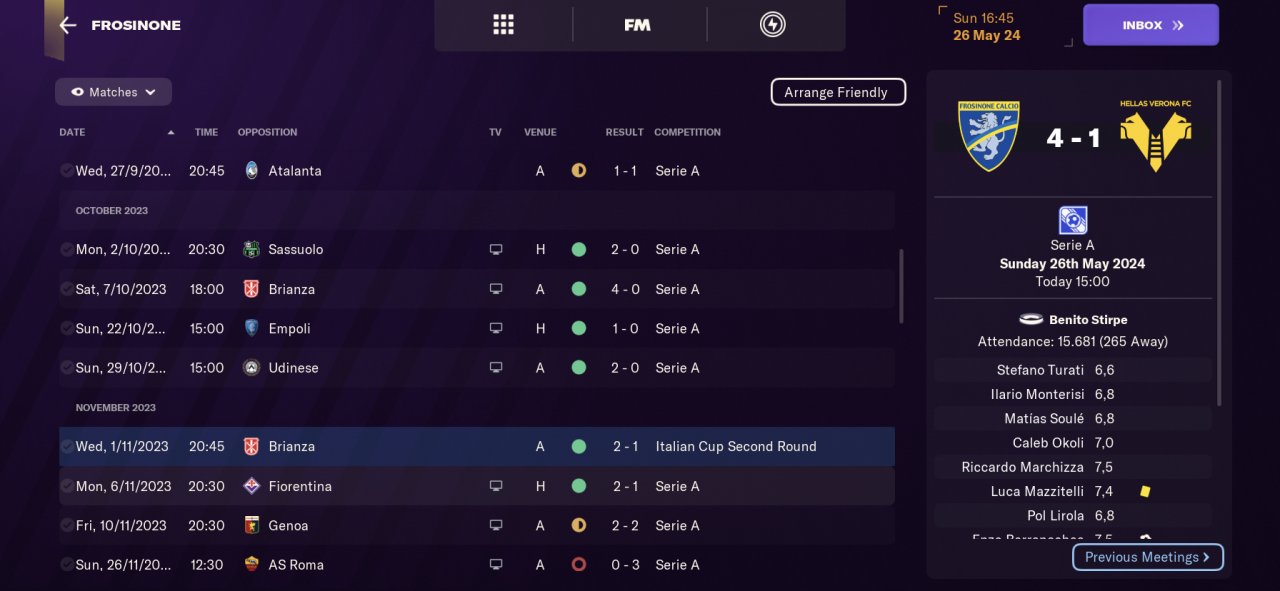Click the back arrow next to Frosinone
The width and height of the screenshot is (1280, 591).
[x=68, y=25]
